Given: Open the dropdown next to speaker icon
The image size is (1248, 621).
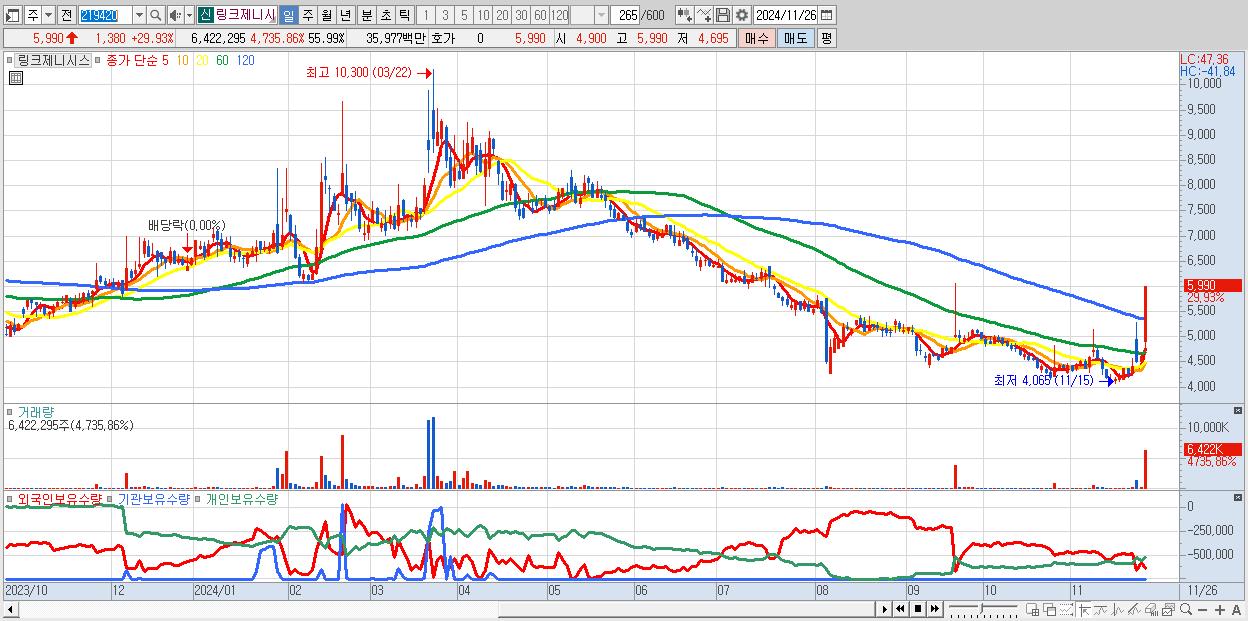Looking at the screenshot, I should [x=189, y=15].
